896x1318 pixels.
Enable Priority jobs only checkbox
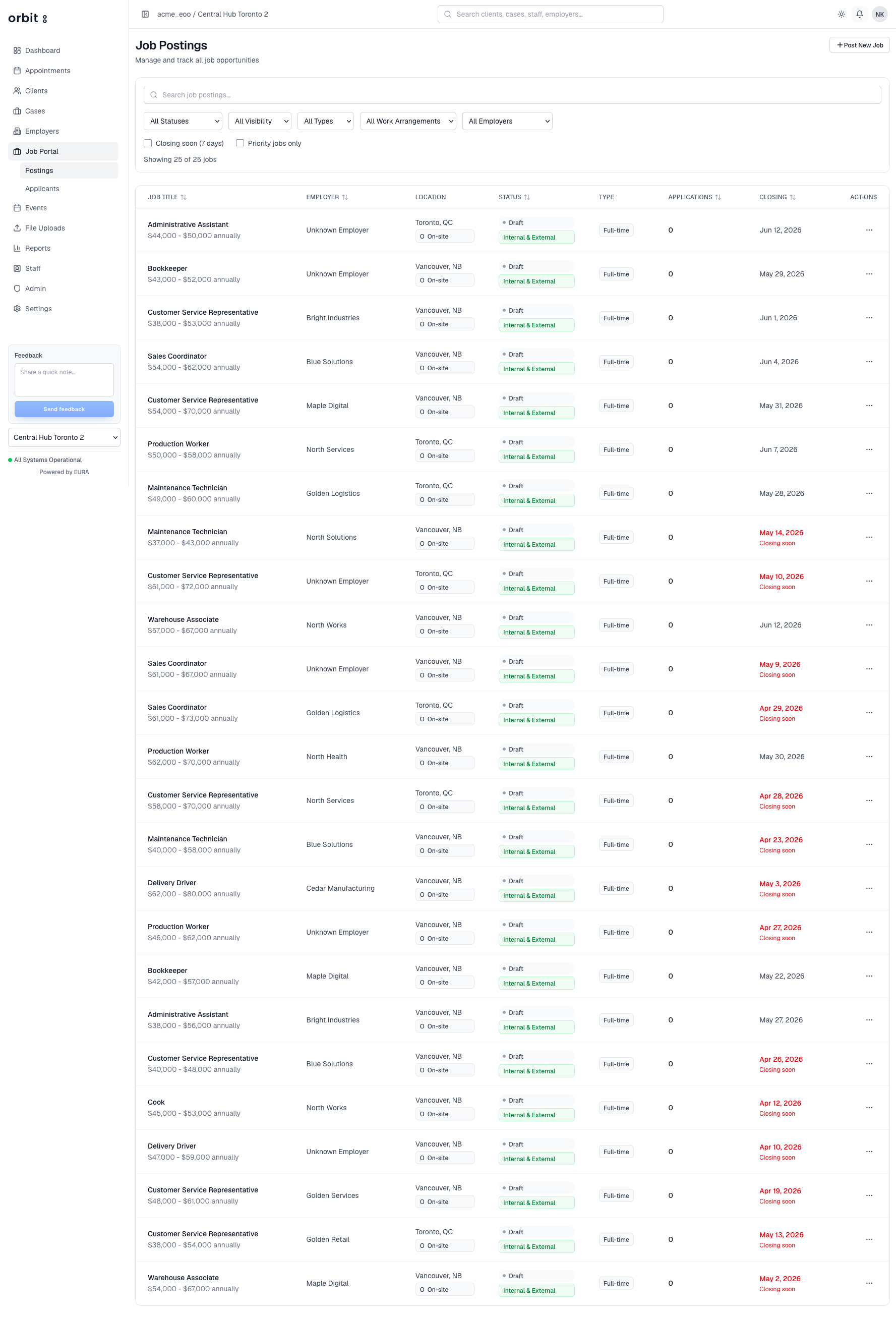click(x=240, y=143)
